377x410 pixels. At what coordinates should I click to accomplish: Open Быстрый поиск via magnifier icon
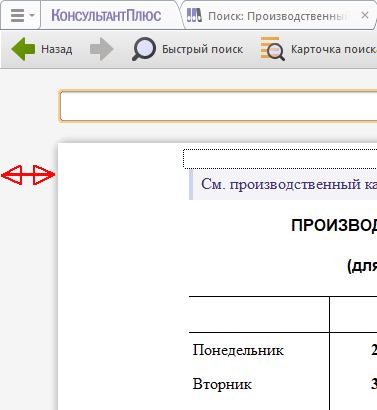click(x=144, y=49)
